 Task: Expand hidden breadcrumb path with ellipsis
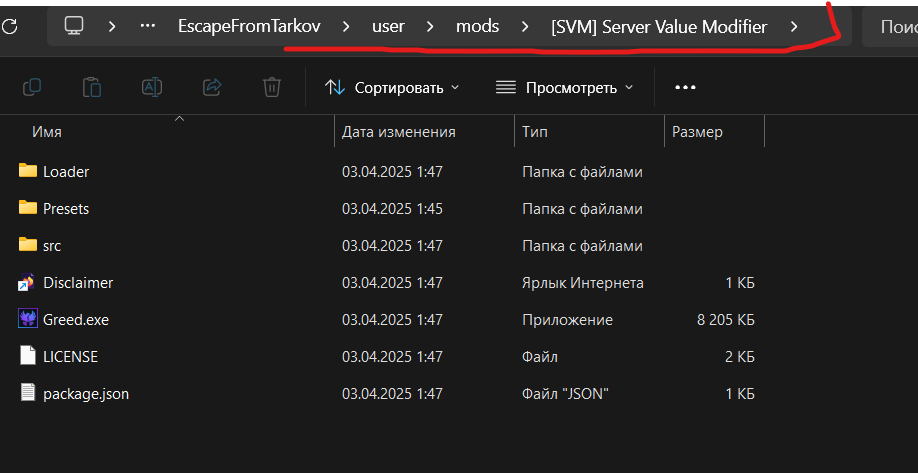coord(148,26)
